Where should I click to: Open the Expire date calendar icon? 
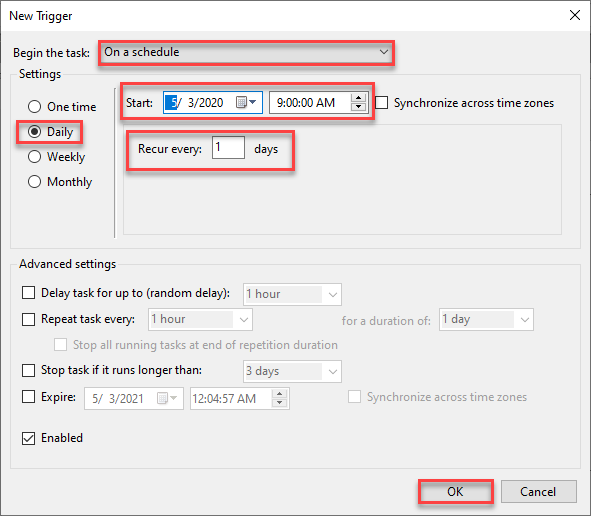pyautogui.click(x=167, y=398)
